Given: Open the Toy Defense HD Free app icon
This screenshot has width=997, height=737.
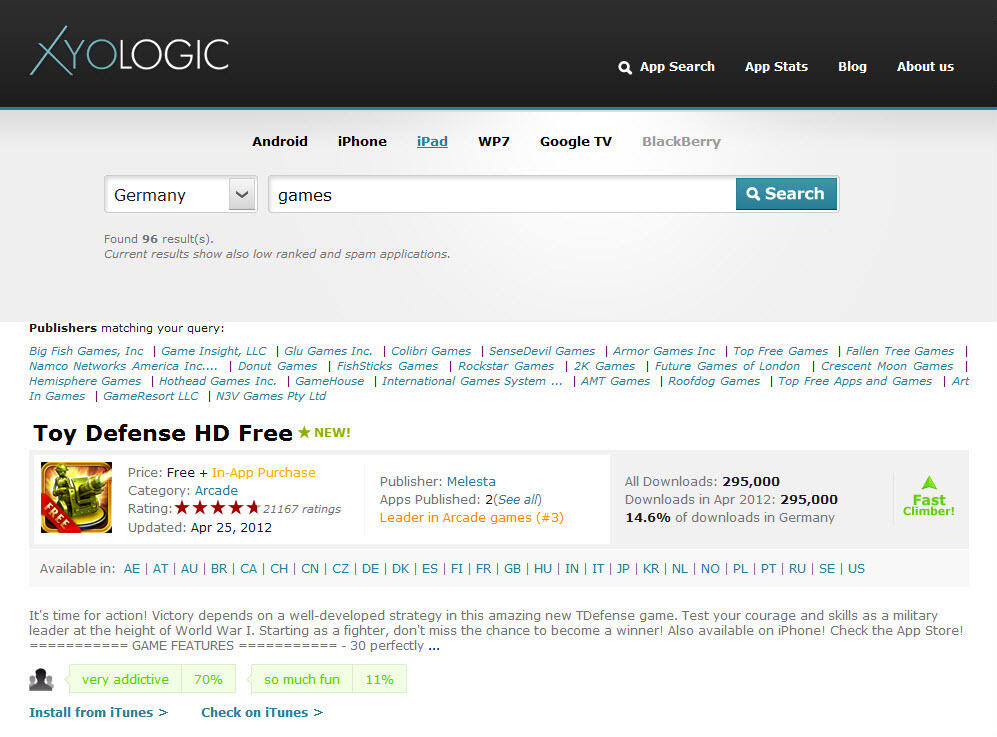Looking at the screenshot, I should pyautogui.click(x=76, y=497).
